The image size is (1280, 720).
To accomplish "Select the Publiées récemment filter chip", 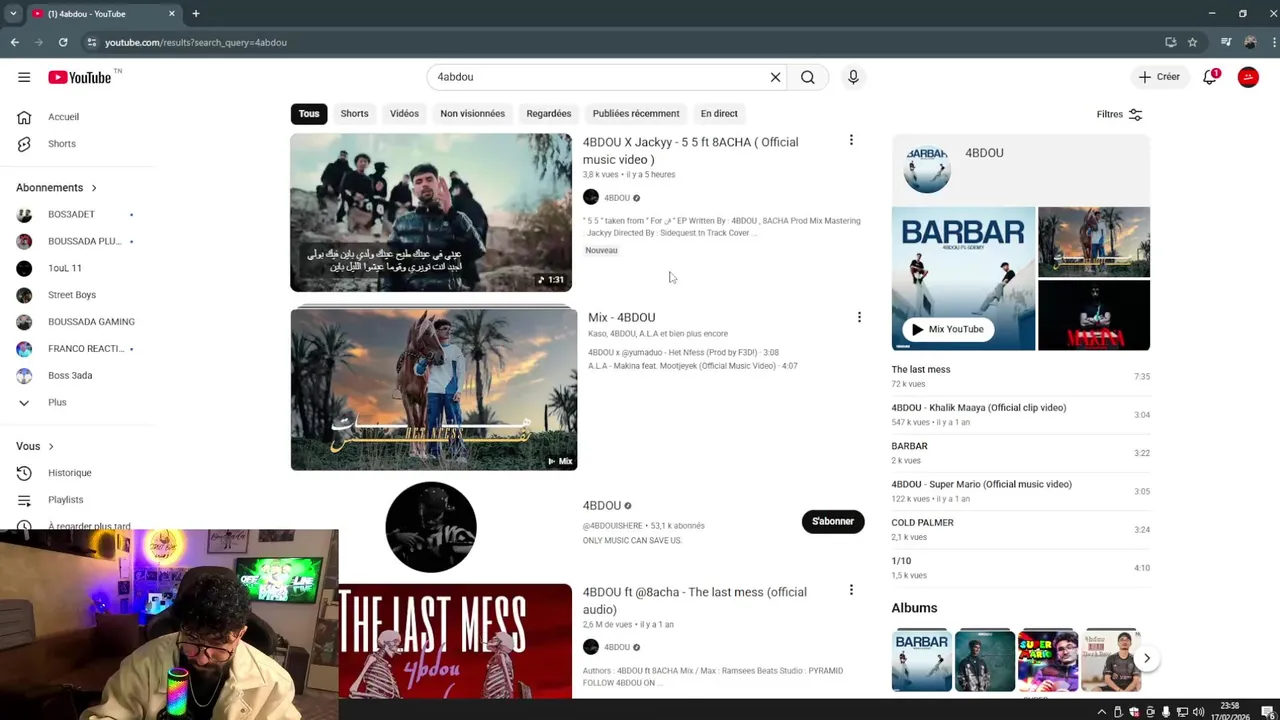I will pyautogui.click(x=636, y=114).
